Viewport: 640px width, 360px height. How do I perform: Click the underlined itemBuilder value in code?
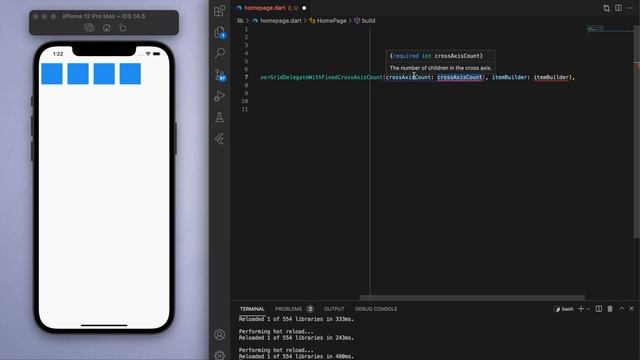551,77
